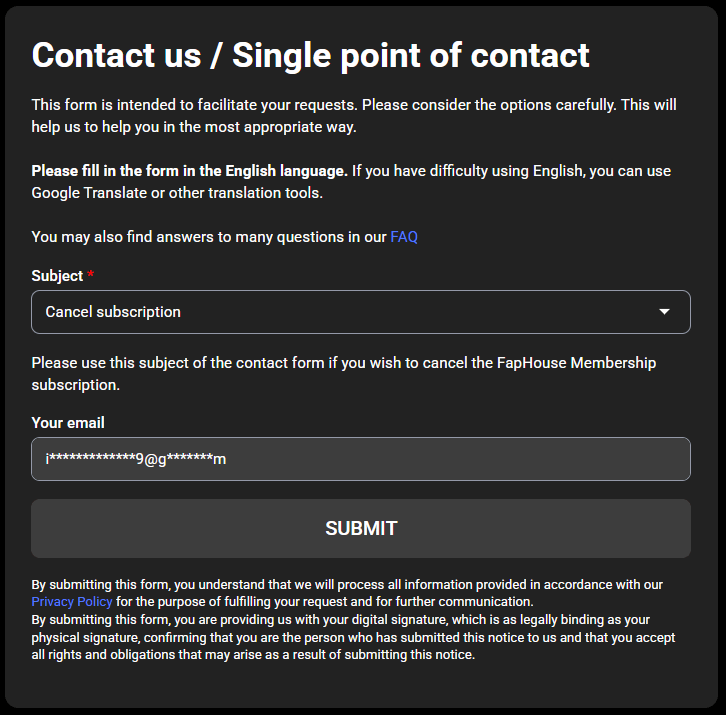
Task: Click the red required asterisk next to Subject
Action: (x=91, y=276)
